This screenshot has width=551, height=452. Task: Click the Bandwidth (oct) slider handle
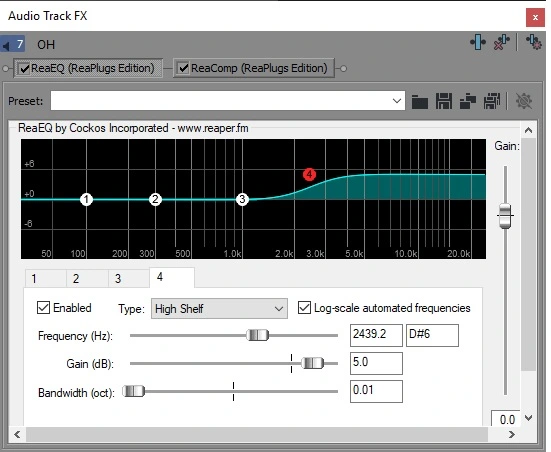134,391
